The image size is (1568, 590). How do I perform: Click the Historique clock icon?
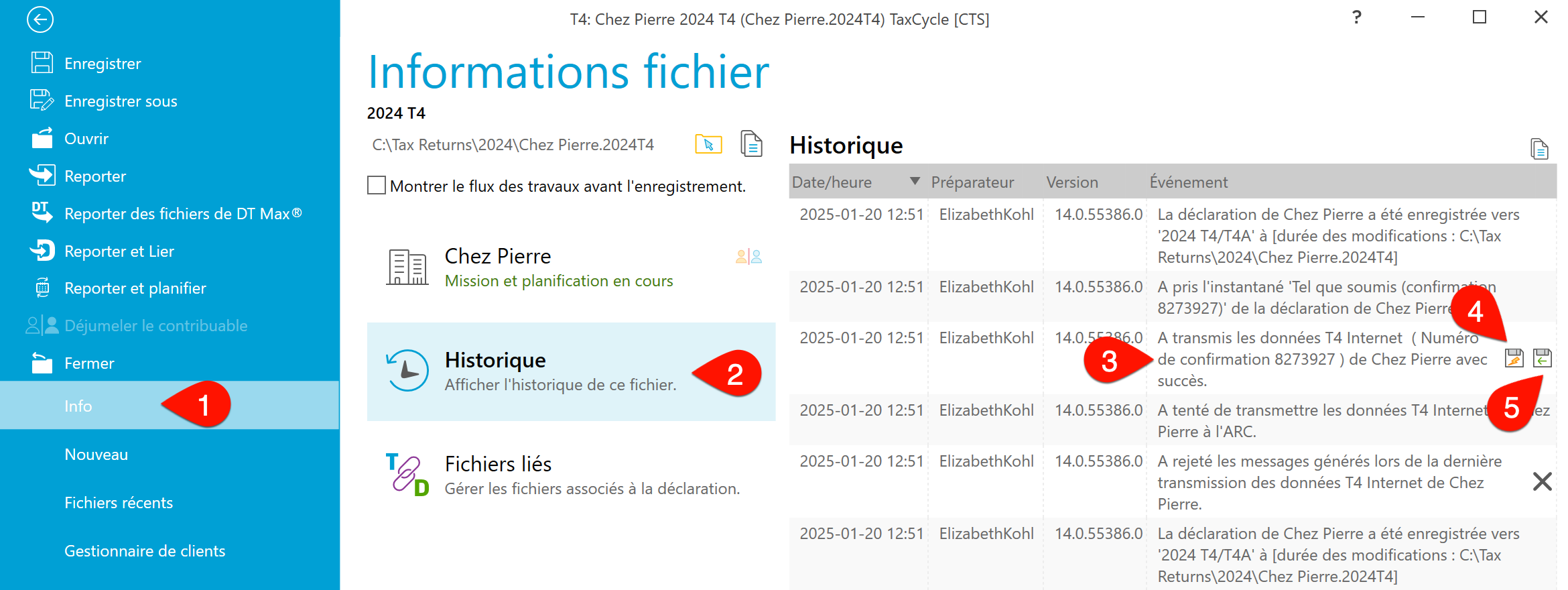click(407, 370)
